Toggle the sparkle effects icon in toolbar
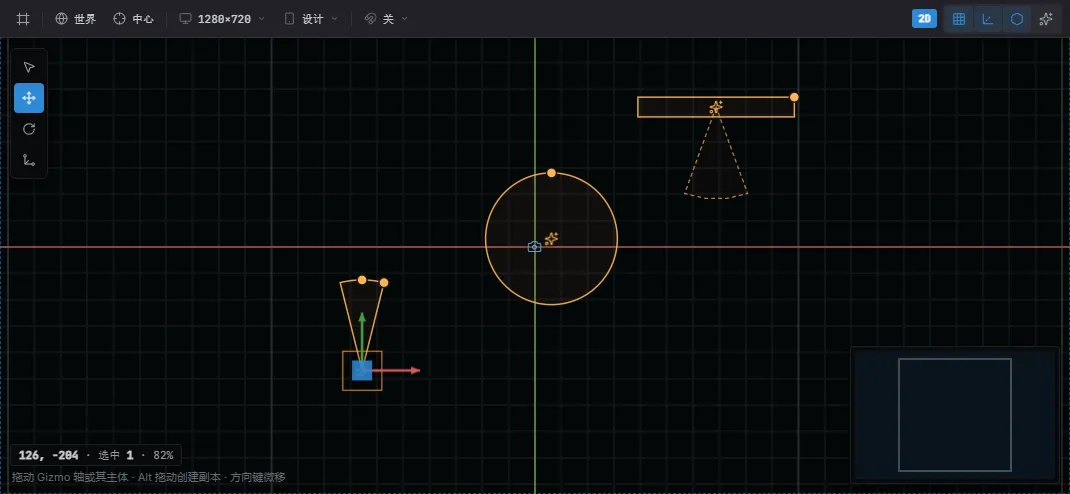 (x=1045, y=19)
